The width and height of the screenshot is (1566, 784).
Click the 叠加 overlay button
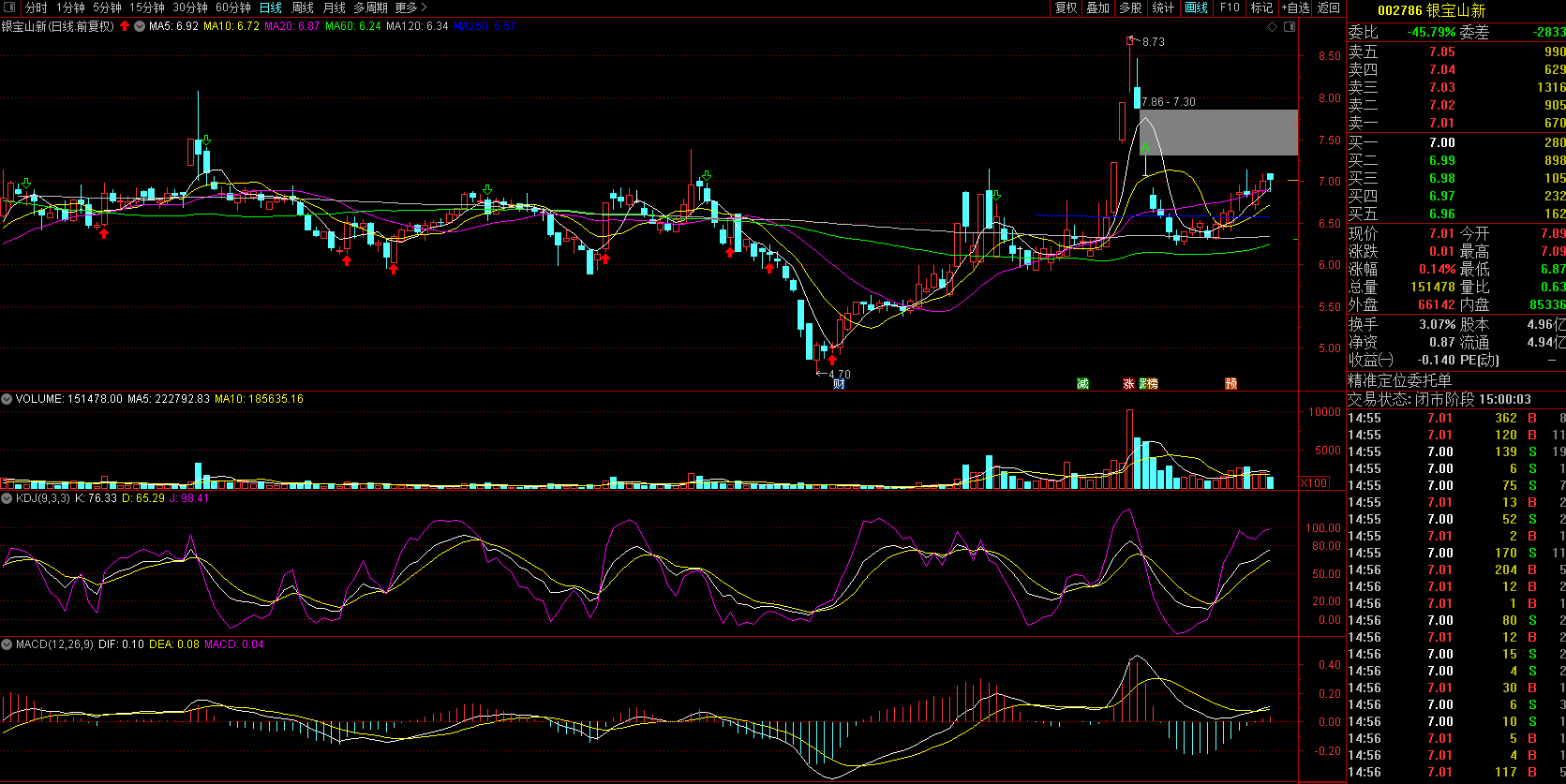pyautogui.click(x=1097, y=7)
